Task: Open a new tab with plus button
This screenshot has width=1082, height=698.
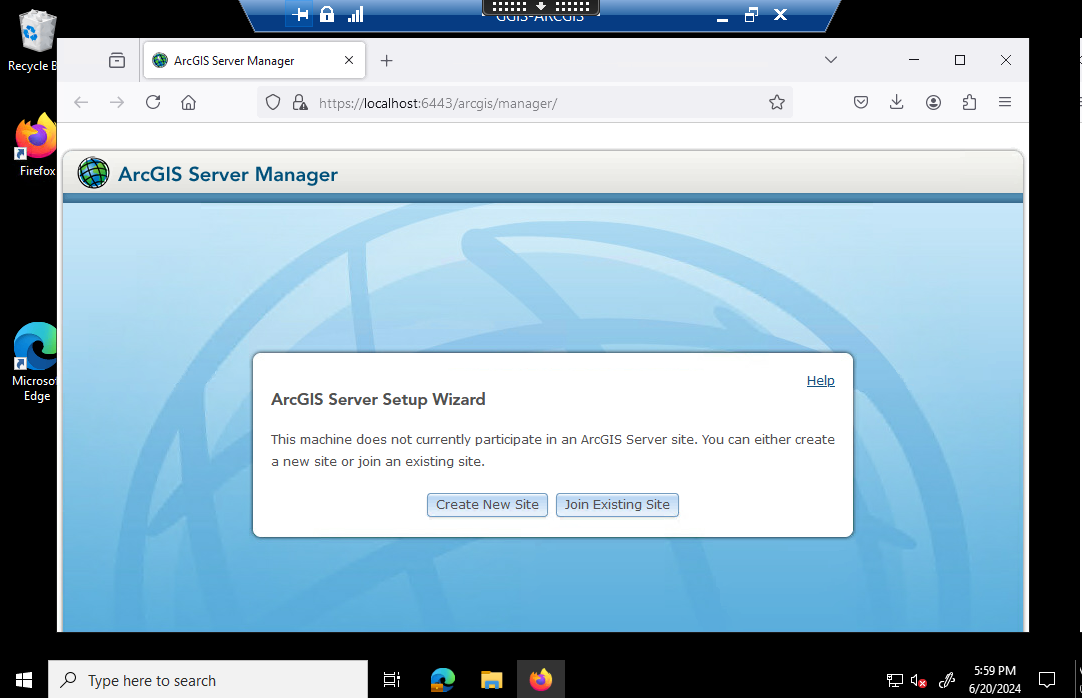Action: tap(387, 60)
